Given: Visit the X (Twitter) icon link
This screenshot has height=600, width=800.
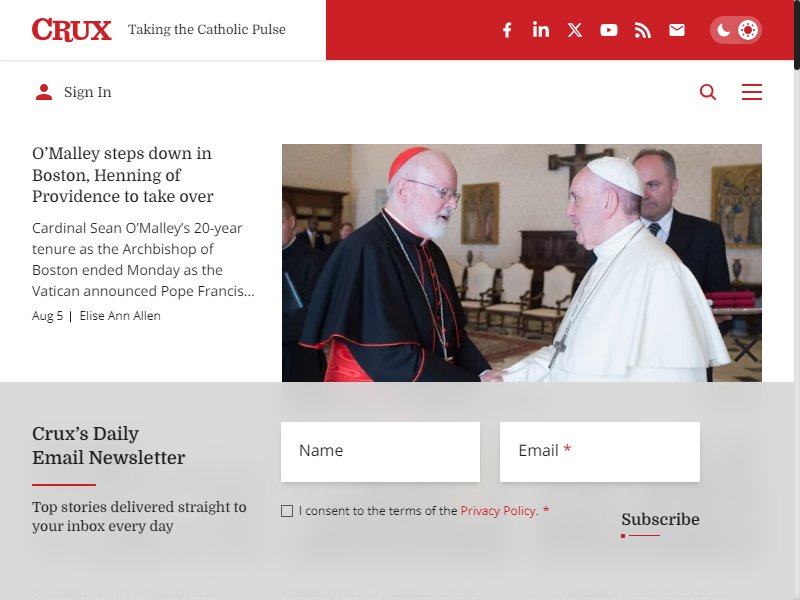Looking at the screenshot, I should 575,30.
